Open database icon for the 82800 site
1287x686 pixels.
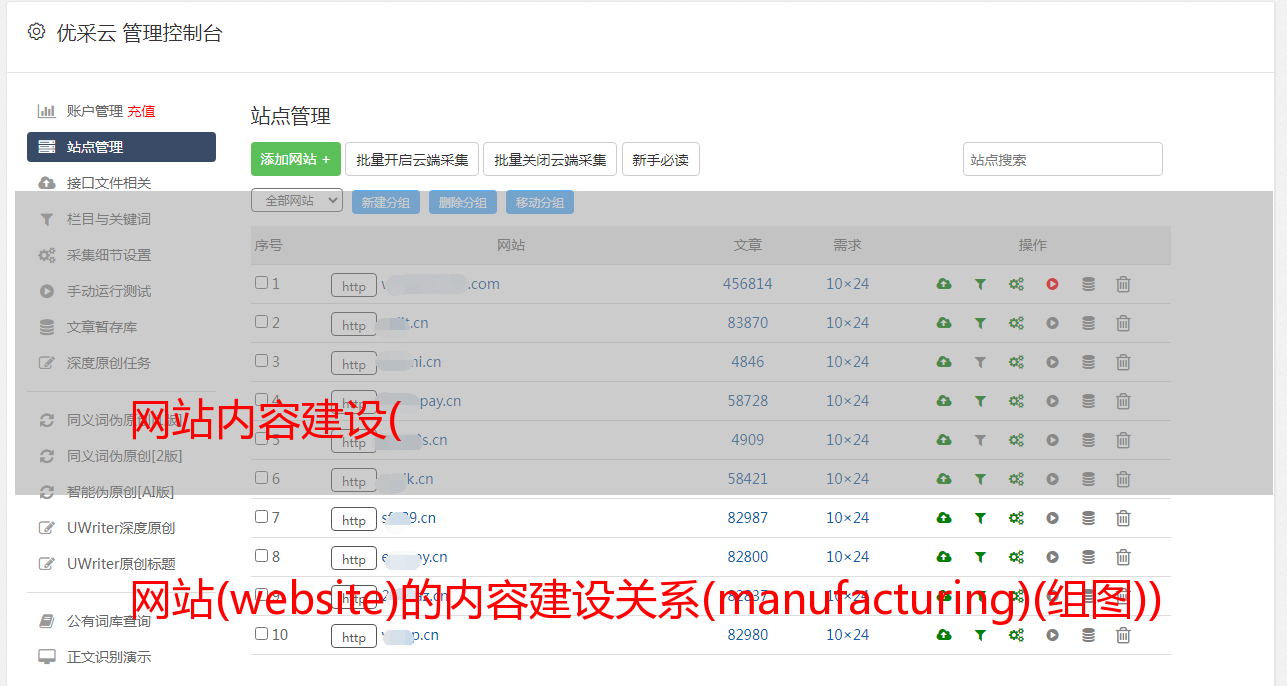point(1088,557)
